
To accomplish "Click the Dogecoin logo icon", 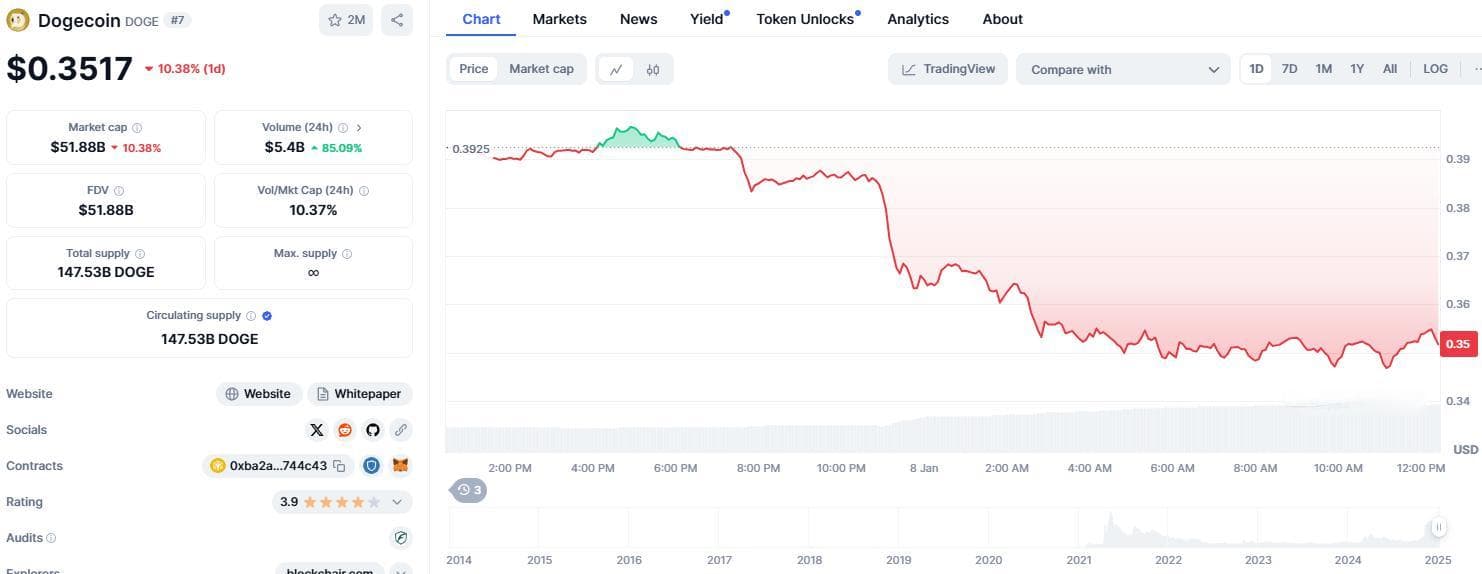I will [18, 20].
